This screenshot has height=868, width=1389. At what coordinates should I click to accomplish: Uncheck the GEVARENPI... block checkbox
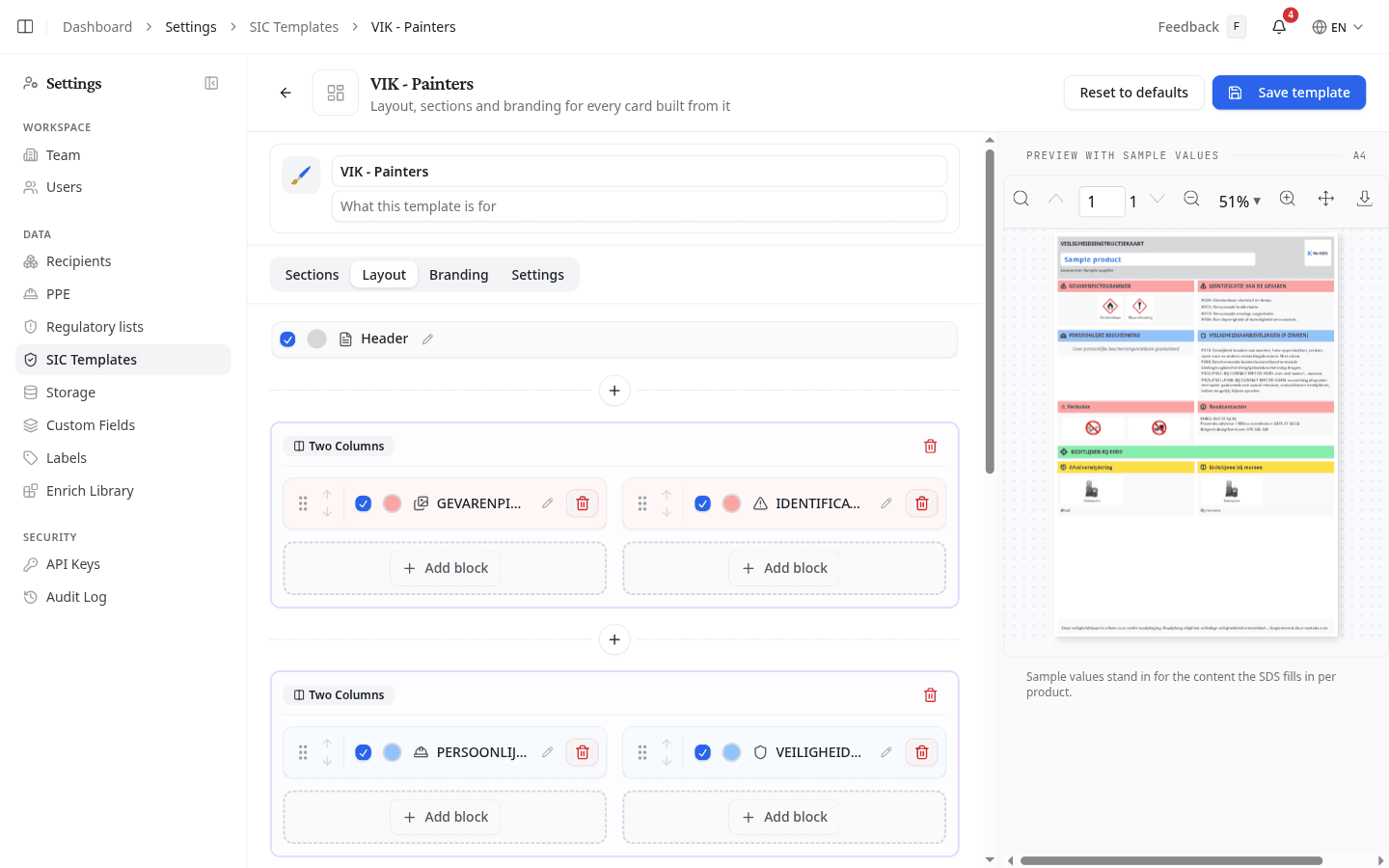(x=364, y=503)
